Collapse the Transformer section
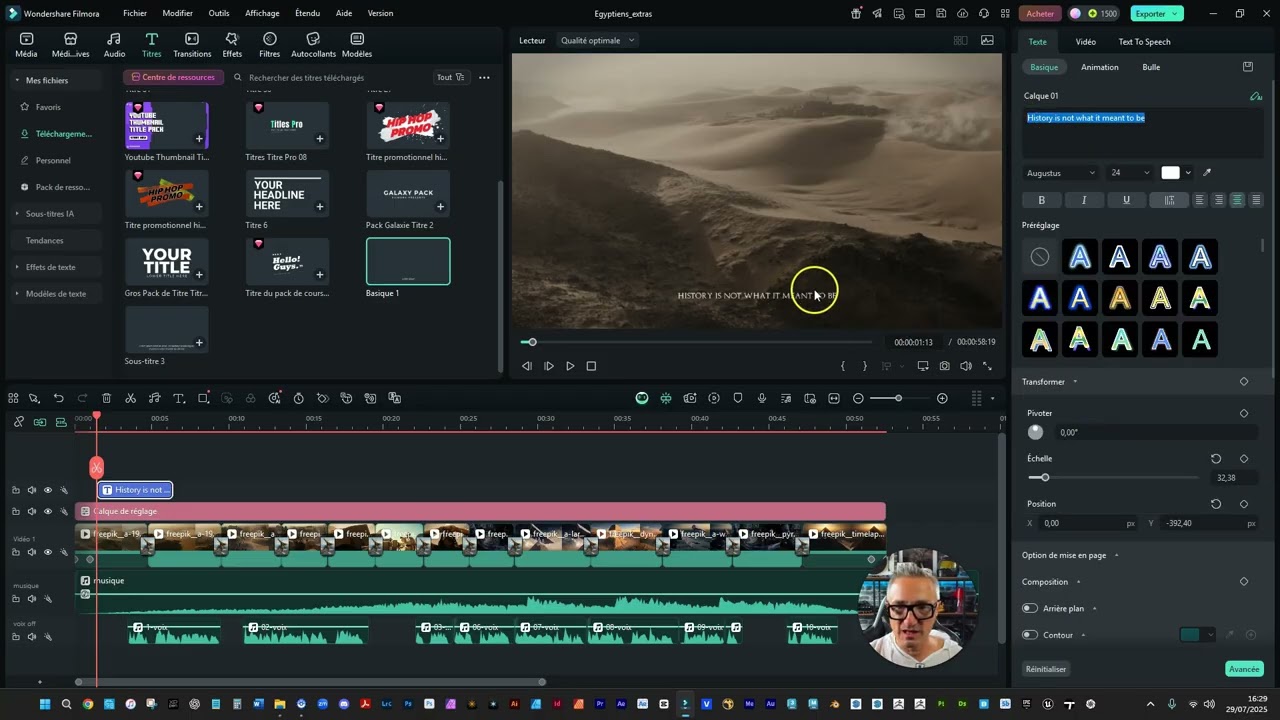The height and width of the screenshot is (720, 1280). pyautogui.click(x=1075, y=382)
